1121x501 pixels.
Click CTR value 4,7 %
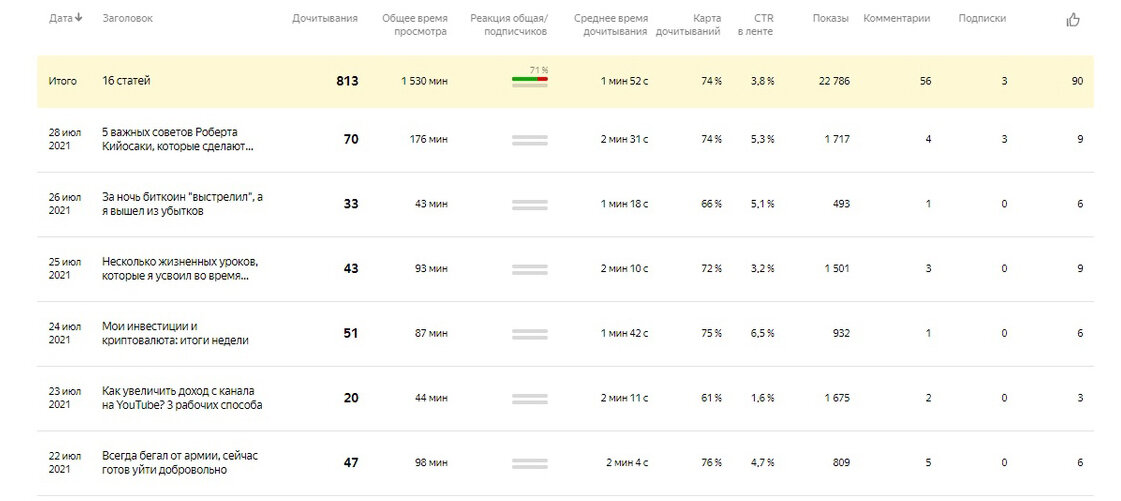point(762,462)
